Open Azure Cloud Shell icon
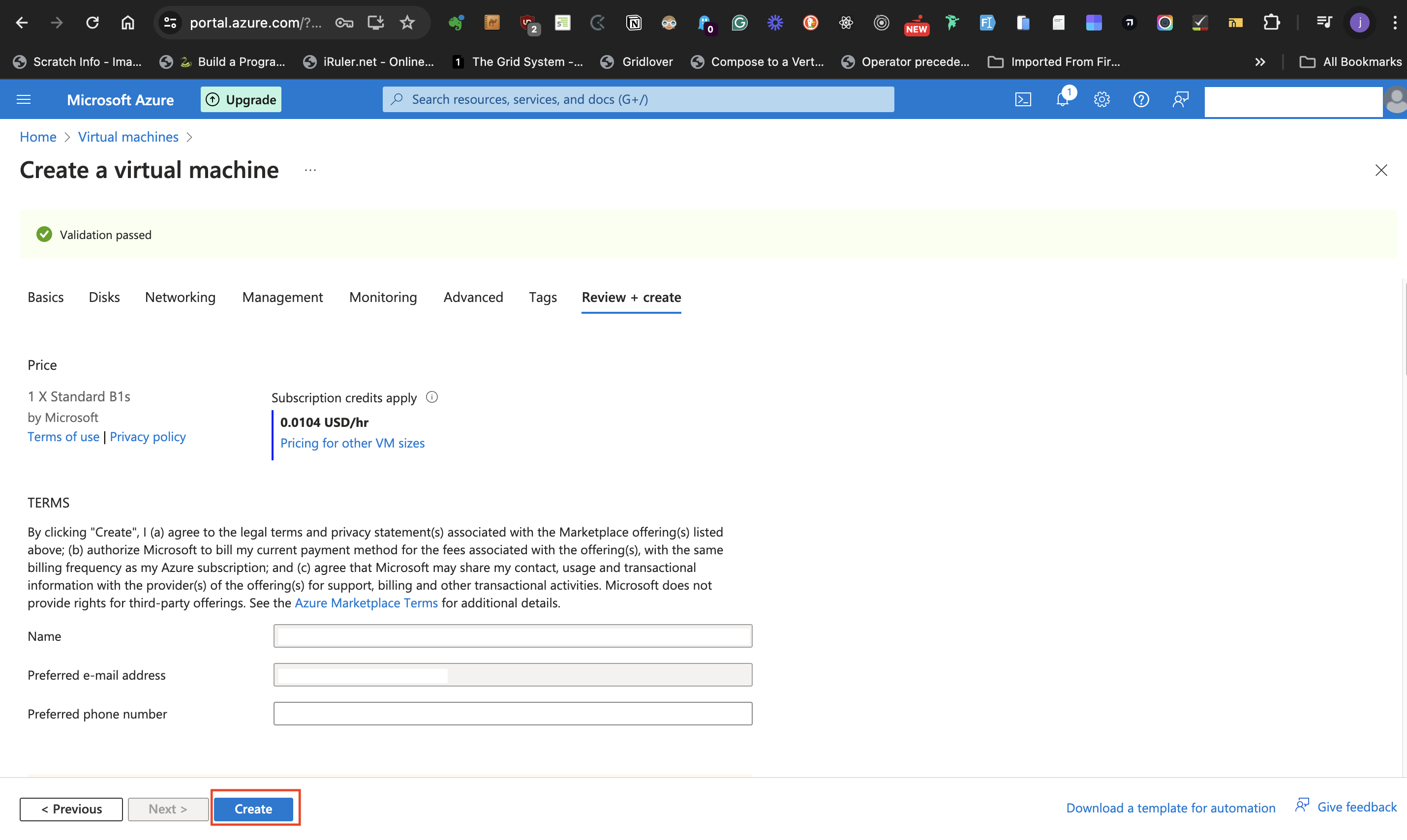The height and width of the screenshot is (840, 1407). click(x=1023, y=100)
